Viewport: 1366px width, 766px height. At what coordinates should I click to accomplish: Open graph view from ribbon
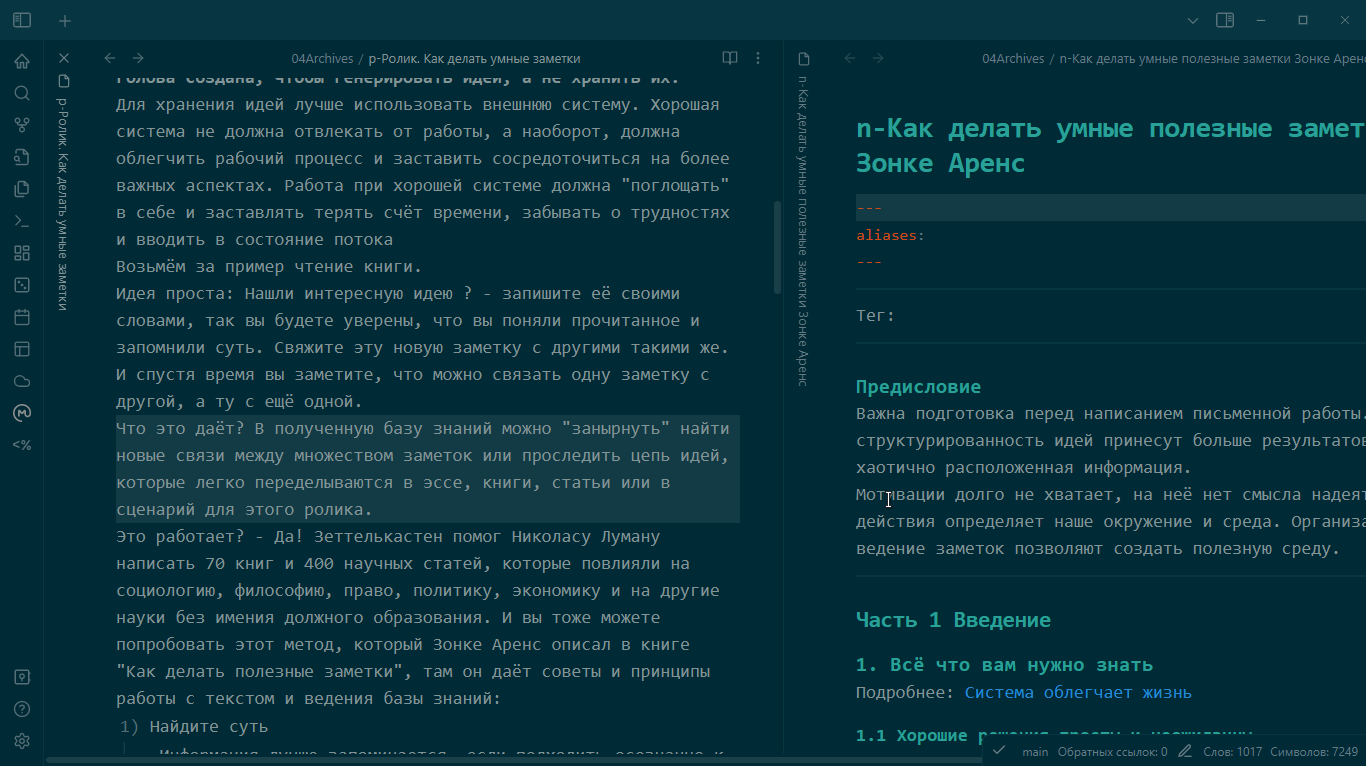pyautogui.click(x=22, y=125)
